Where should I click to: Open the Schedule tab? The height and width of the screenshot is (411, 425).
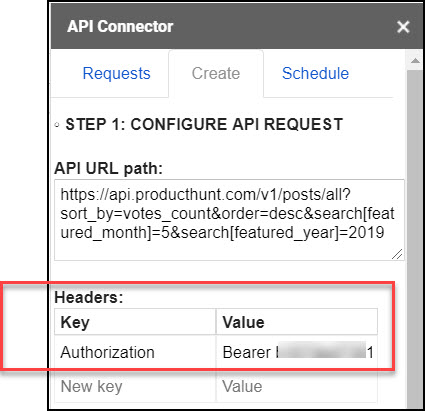315,73
